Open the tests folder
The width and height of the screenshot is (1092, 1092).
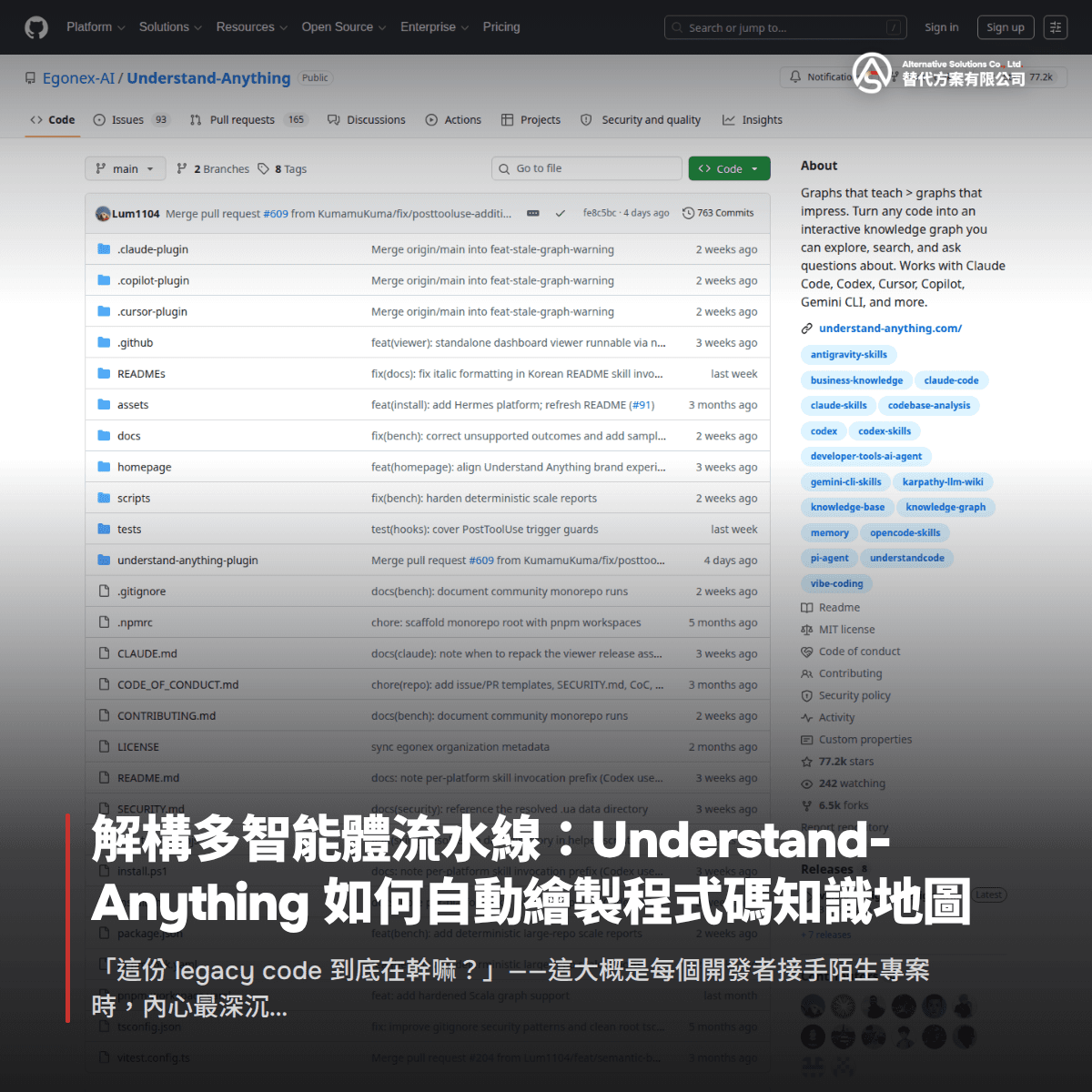[x=129, y=529]
